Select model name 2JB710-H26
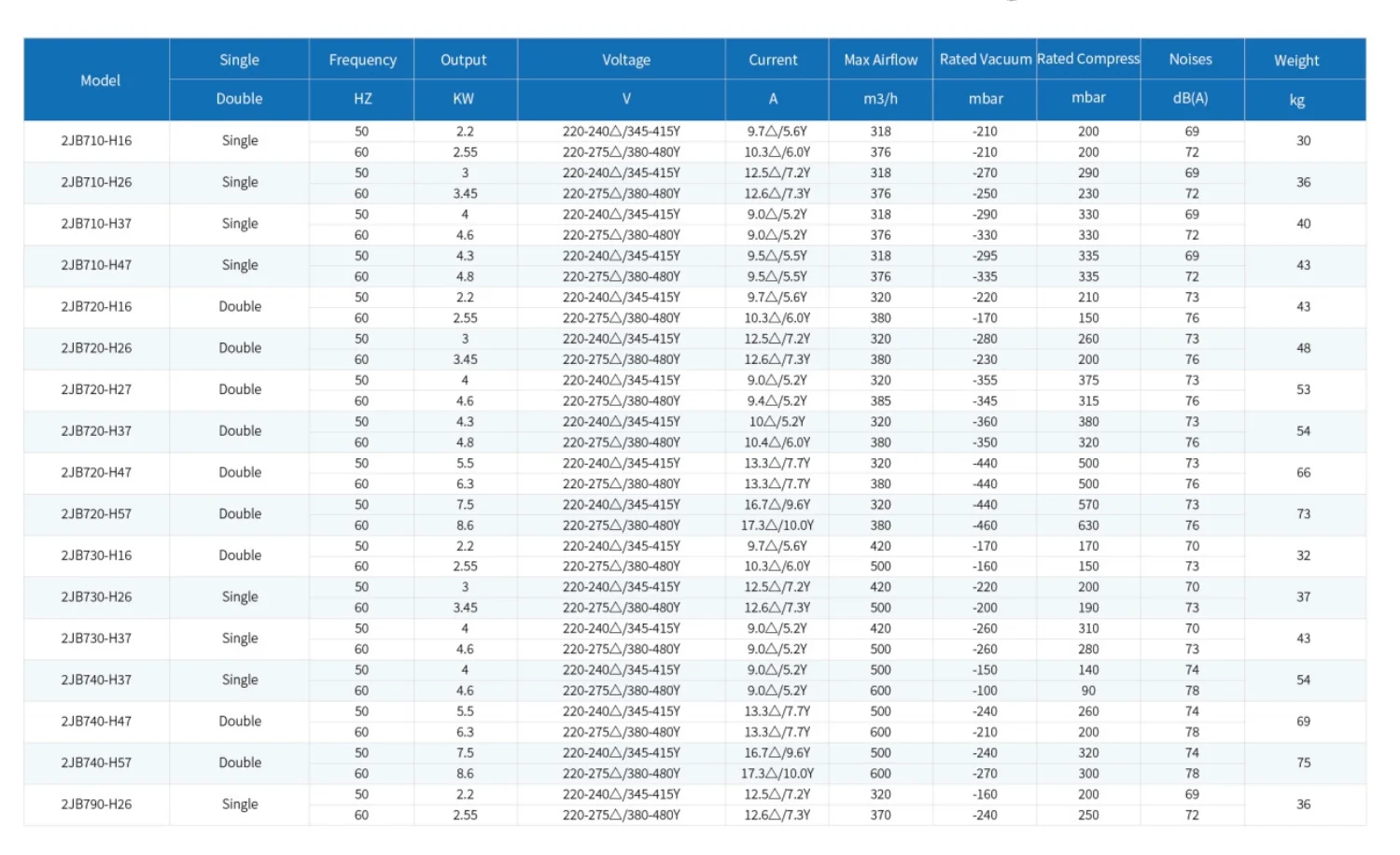This screenshot has width=1400, height=855. (96, 182)
